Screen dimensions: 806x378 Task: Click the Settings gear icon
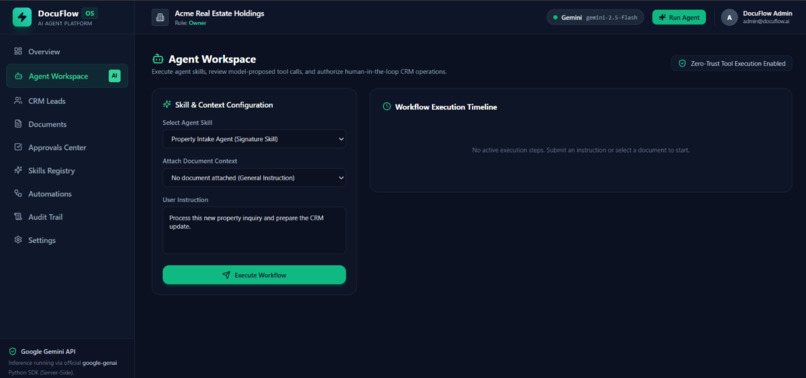click(x=18, y=240)
